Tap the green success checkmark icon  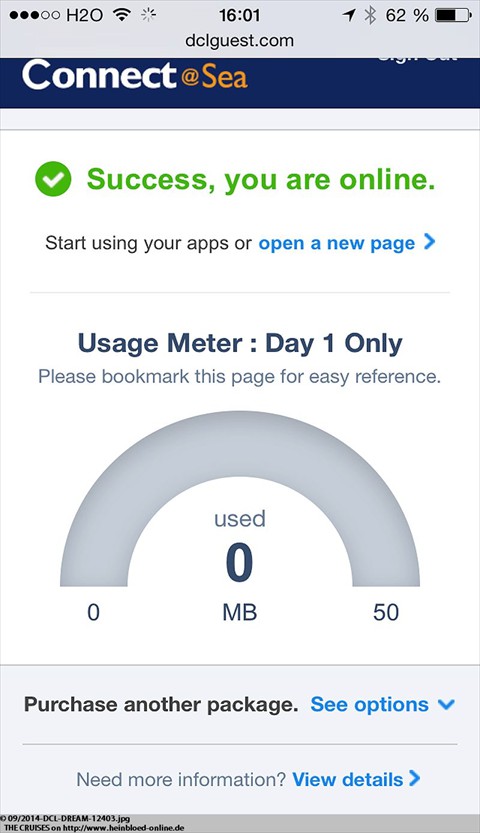(x=53, y=179)
